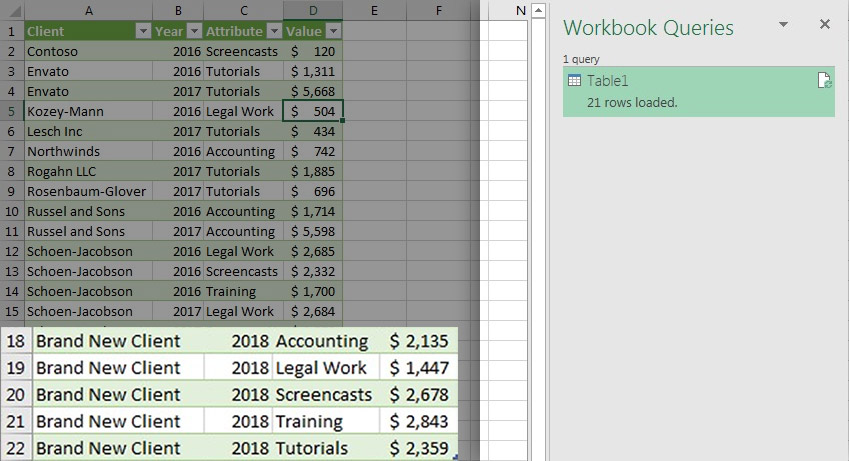Select column D header
The height and width of the screenshot is (461, 849).
(312, 10)
